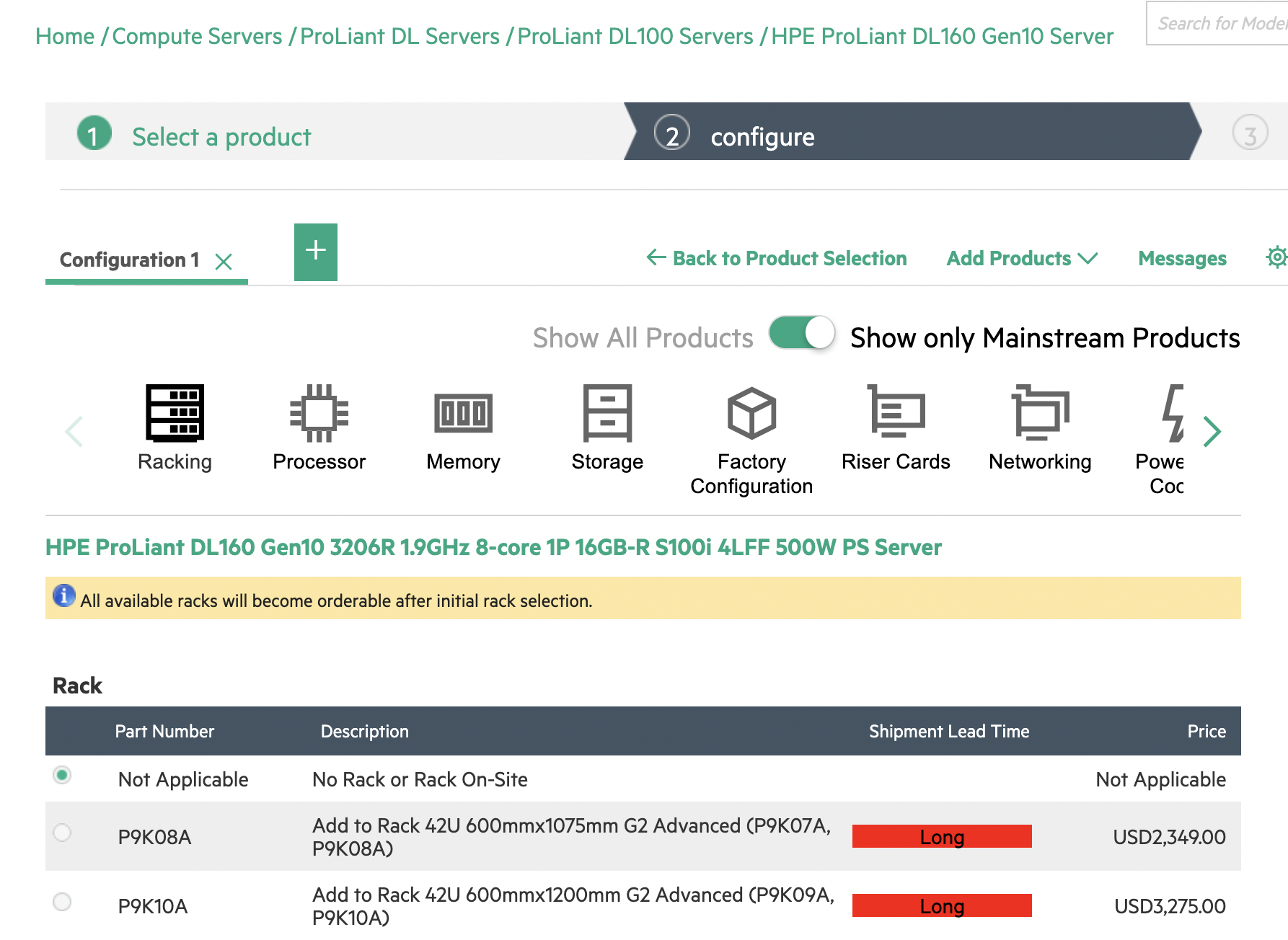Select the P9K08A rack radio button
1288x940 pixels.
(x=63, y=833)
